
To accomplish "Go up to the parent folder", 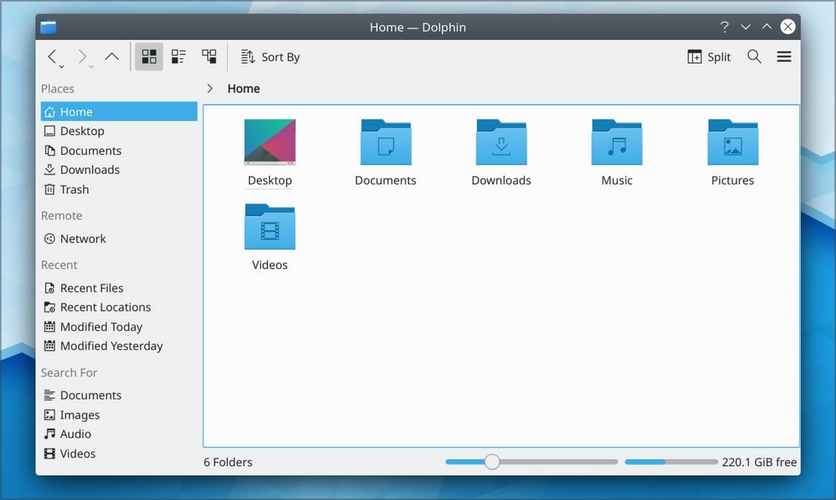I will [111, 56].
